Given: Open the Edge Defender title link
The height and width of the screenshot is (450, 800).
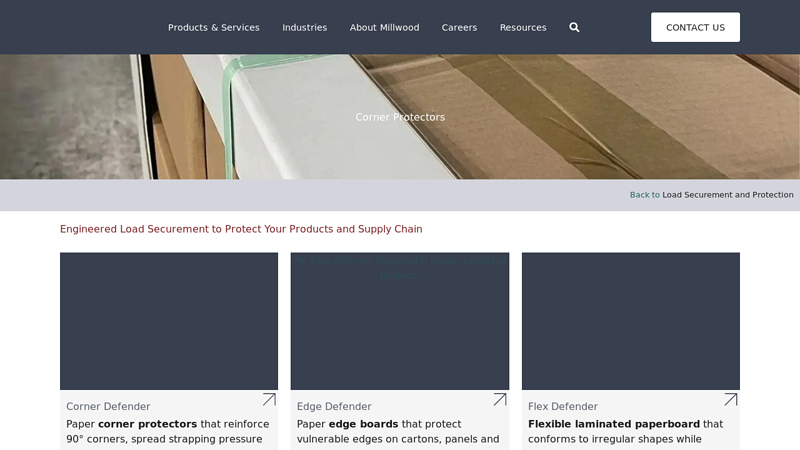Looking at the screenshot, I should point(334,407).
